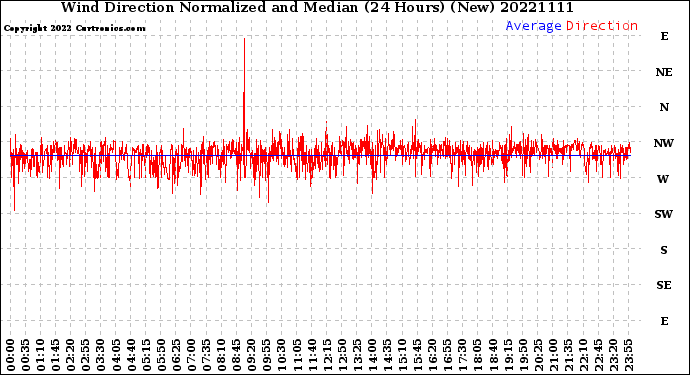Click the 03:30 time label
This screenshot has height=375, width=690.
coord(101,355)
